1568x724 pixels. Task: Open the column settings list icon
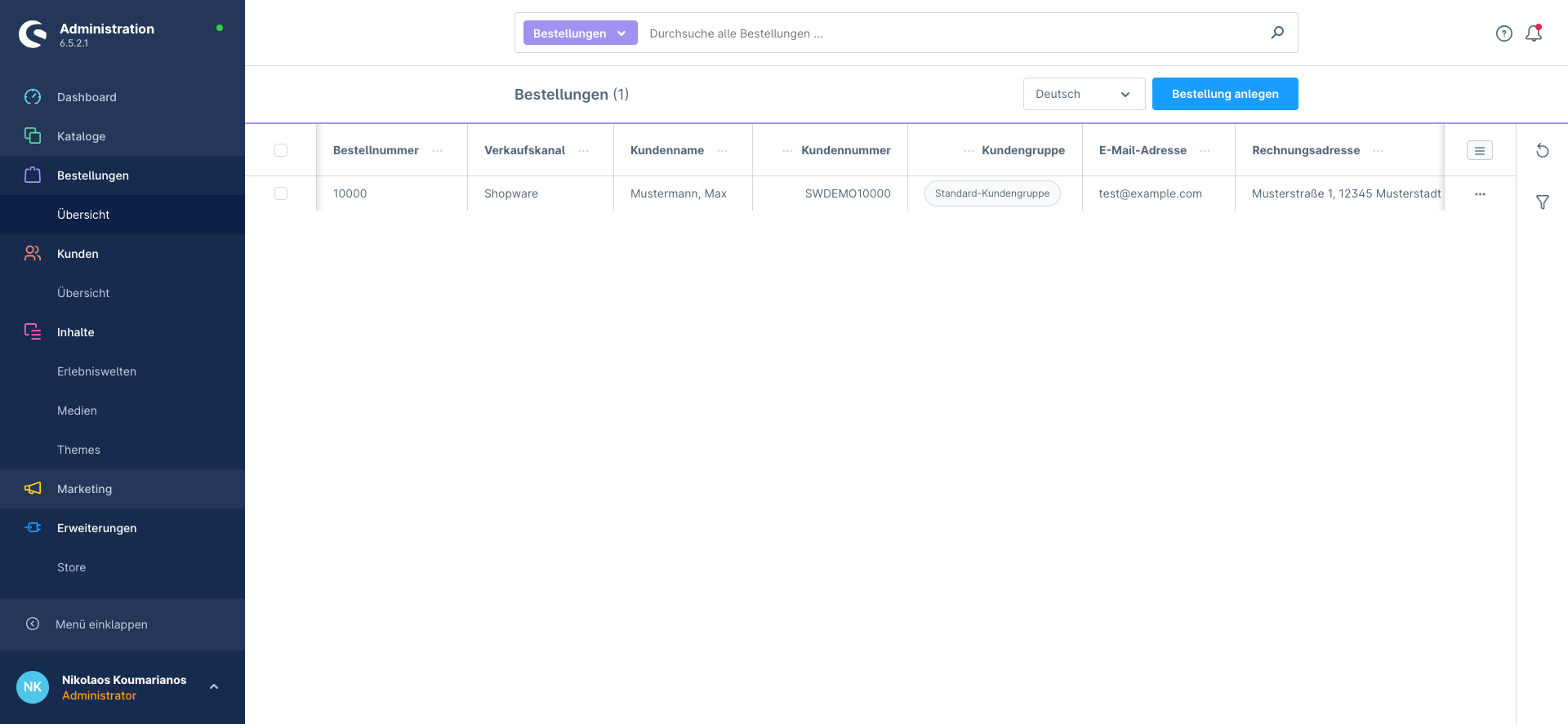click(1480, 150)
